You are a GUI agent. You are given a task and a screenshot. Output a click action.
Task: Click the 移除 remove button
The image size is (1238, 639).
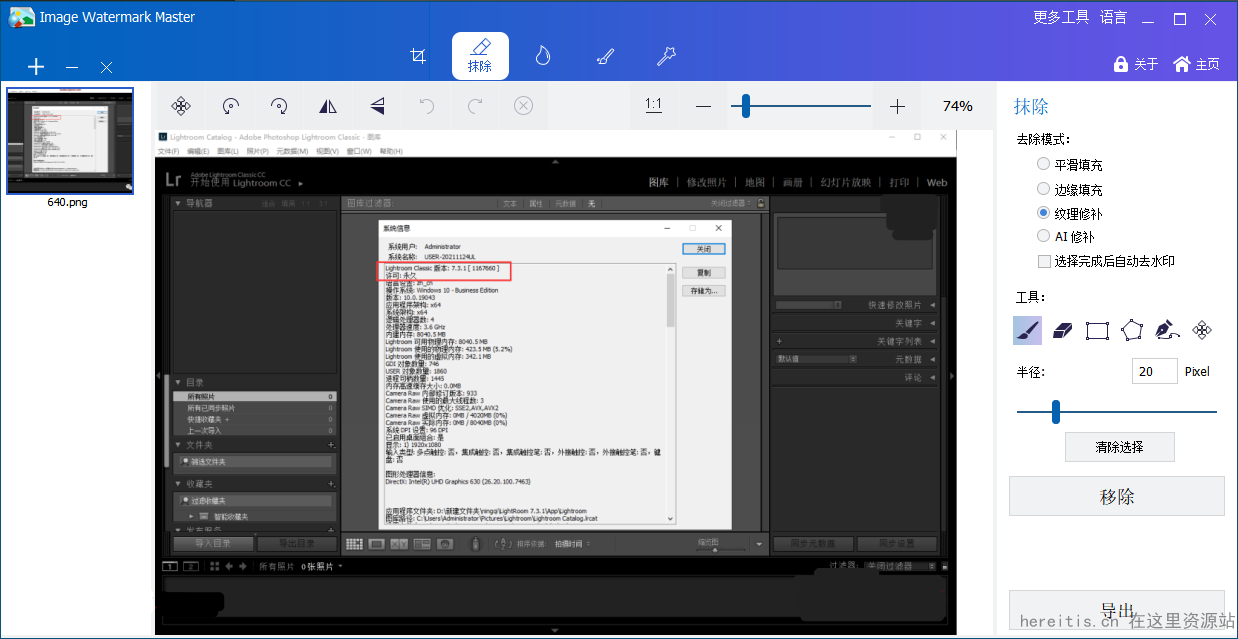(1116, 497)
